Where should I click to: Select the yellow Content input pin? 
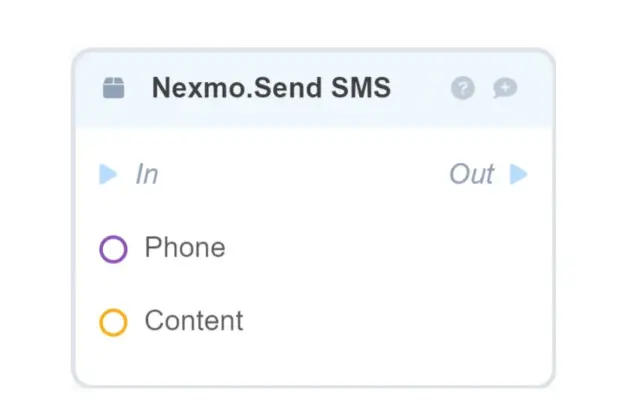tap(113, 322)
